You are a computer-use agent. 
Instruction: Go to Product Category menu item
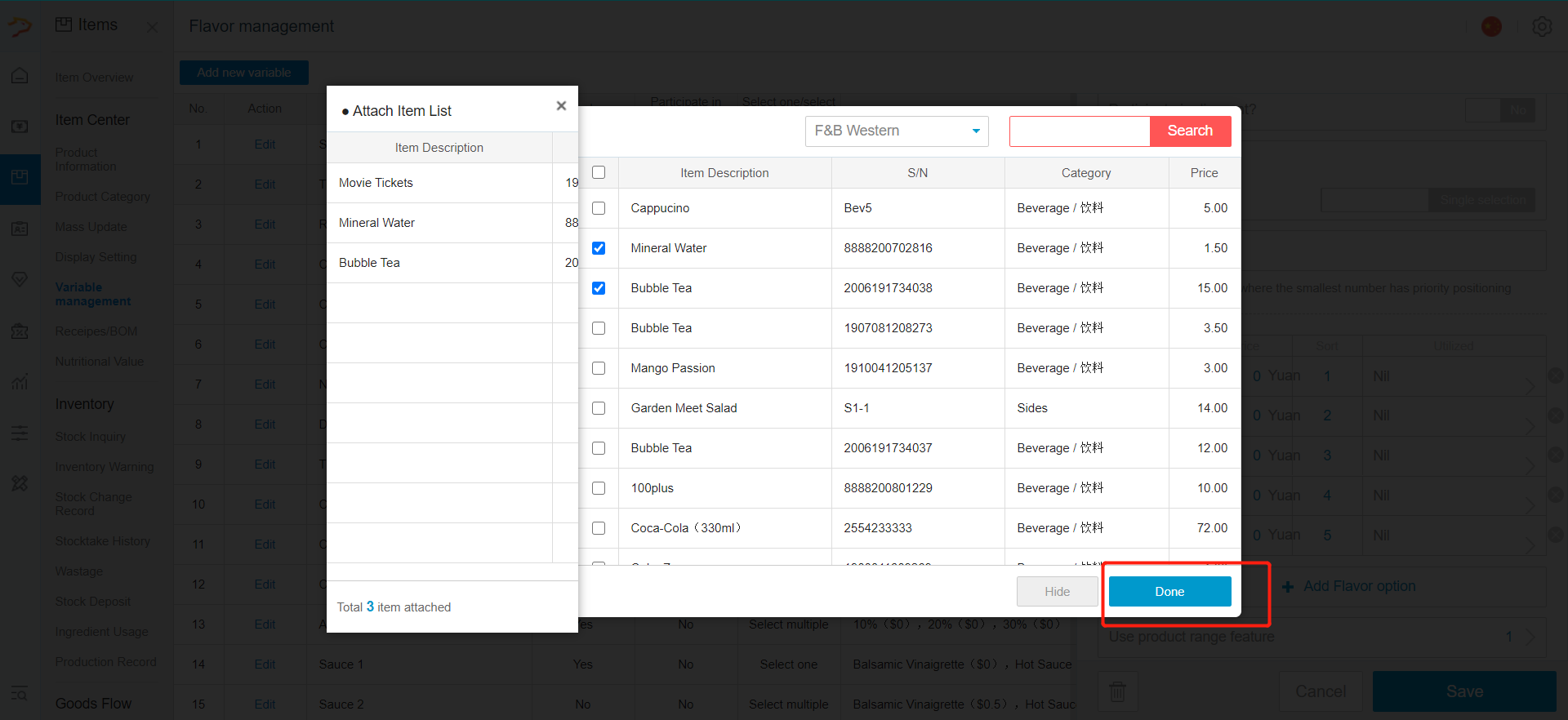point(103,197)
